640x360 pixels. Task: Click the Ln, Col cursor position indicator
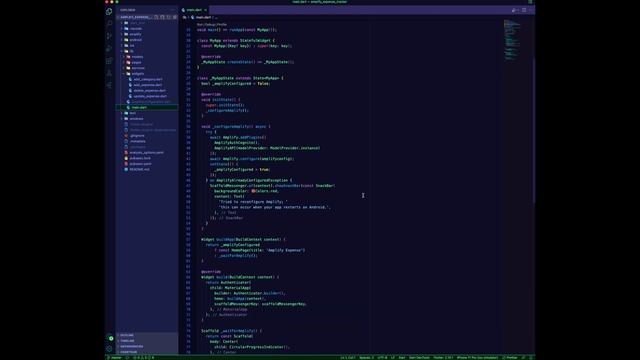pos(348,358)
